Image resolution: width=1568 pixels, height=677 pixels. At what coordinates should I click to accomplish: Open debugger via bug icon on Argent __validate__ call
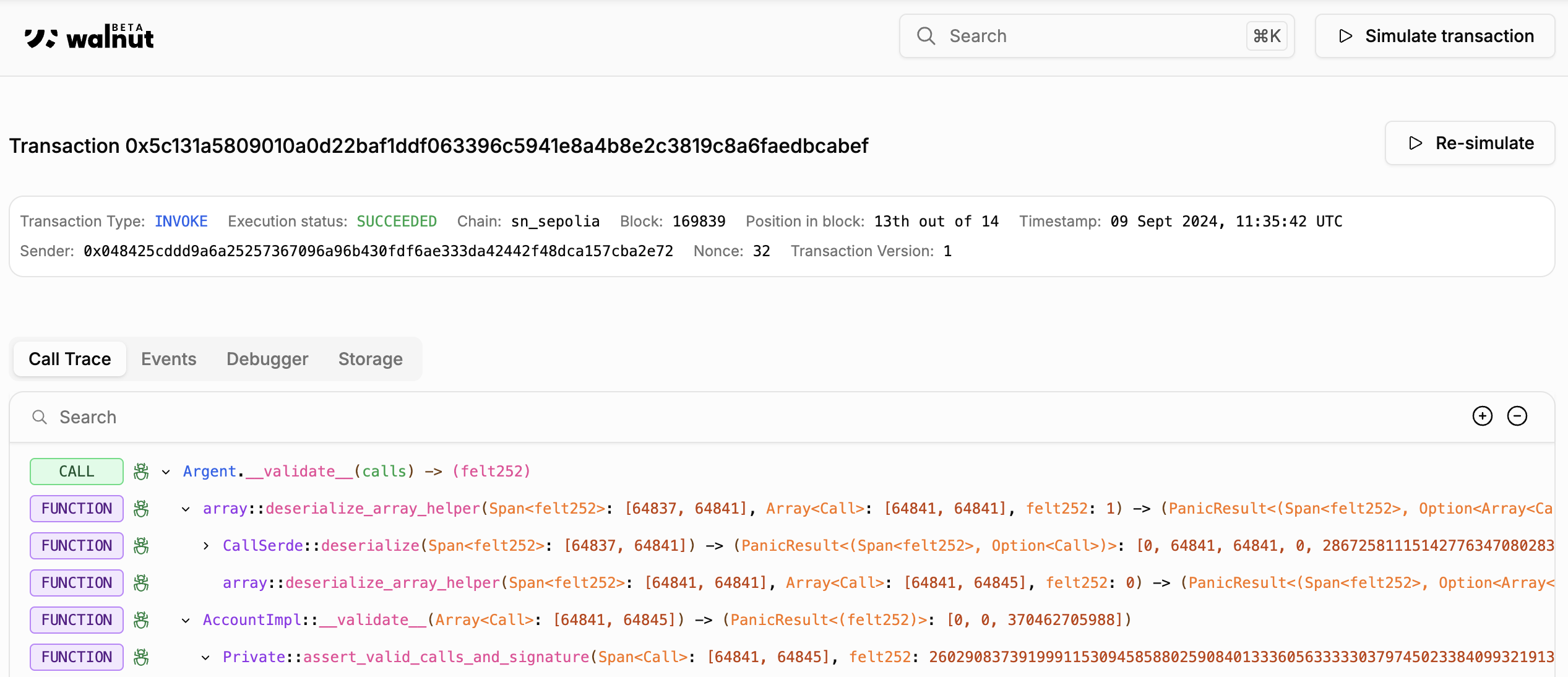(x=142, y=471)
